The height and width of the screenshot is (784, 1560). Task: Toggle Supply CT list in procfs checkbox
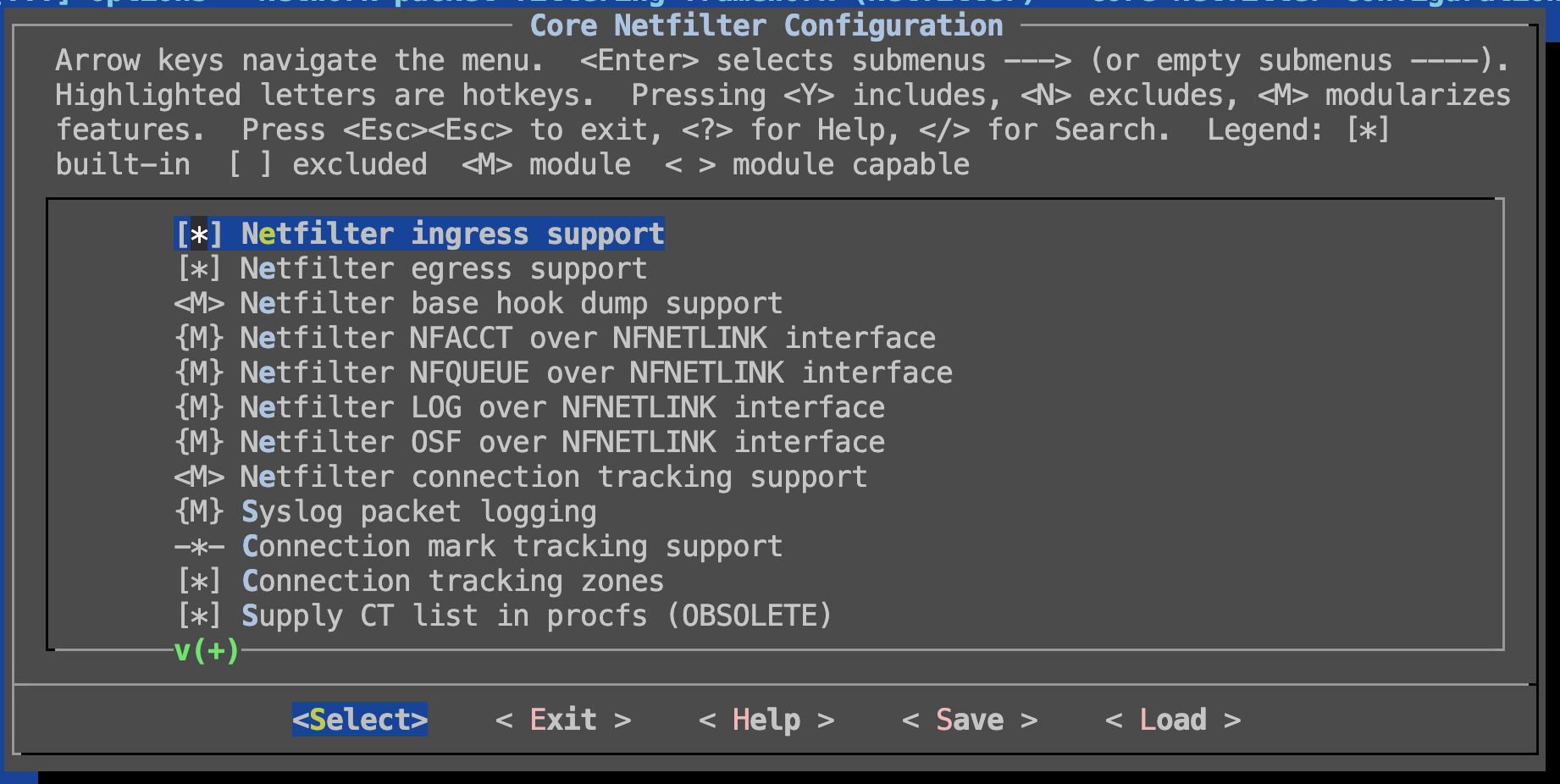click(x=199, y=616)
